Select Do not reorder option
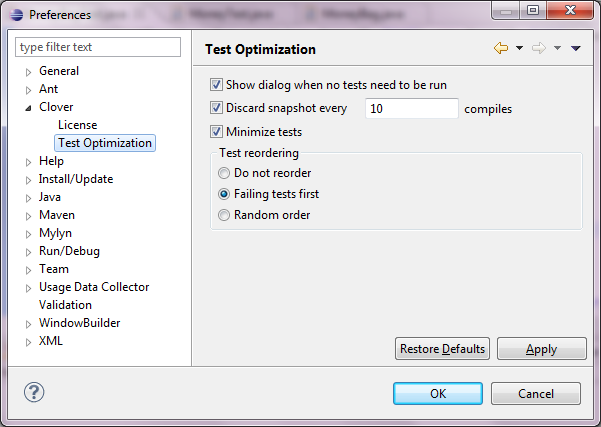 (224, 173)
